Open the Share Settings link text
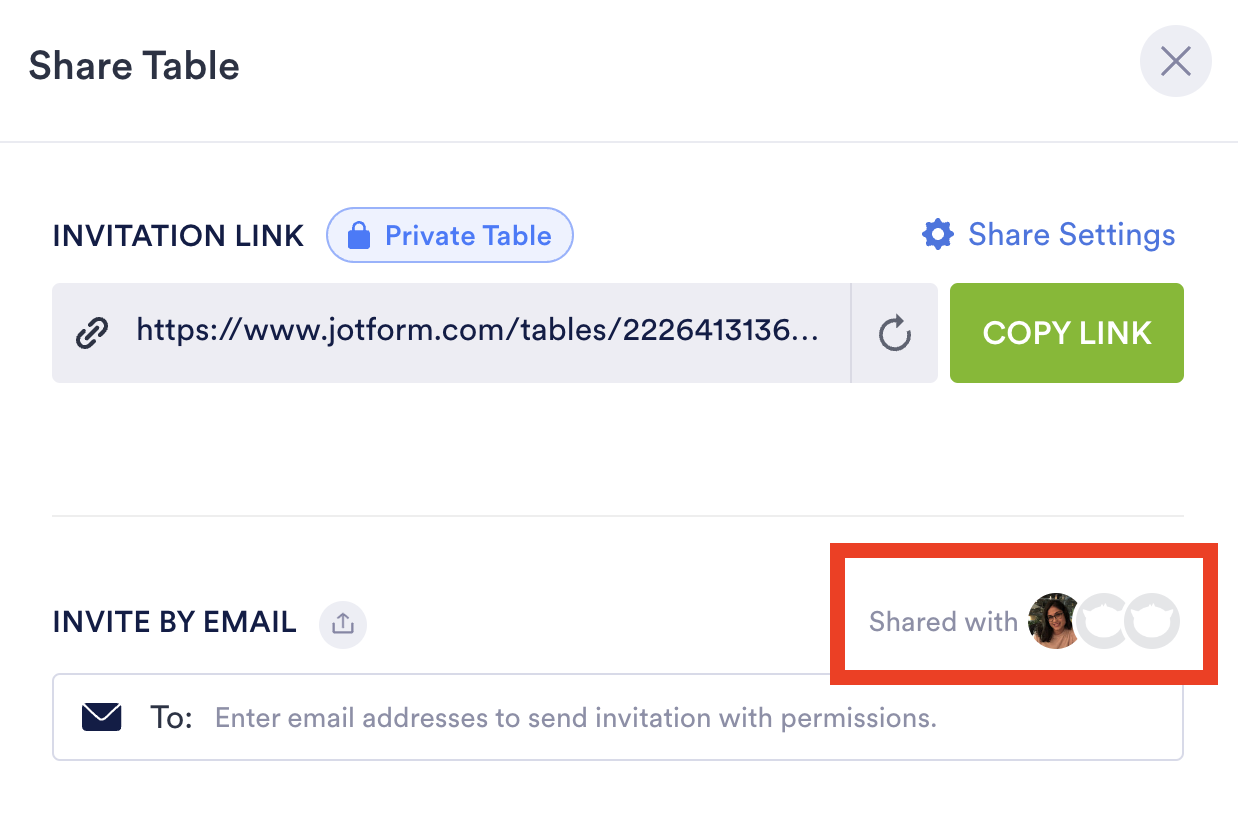1238x816 pixels. point(1071,235)
